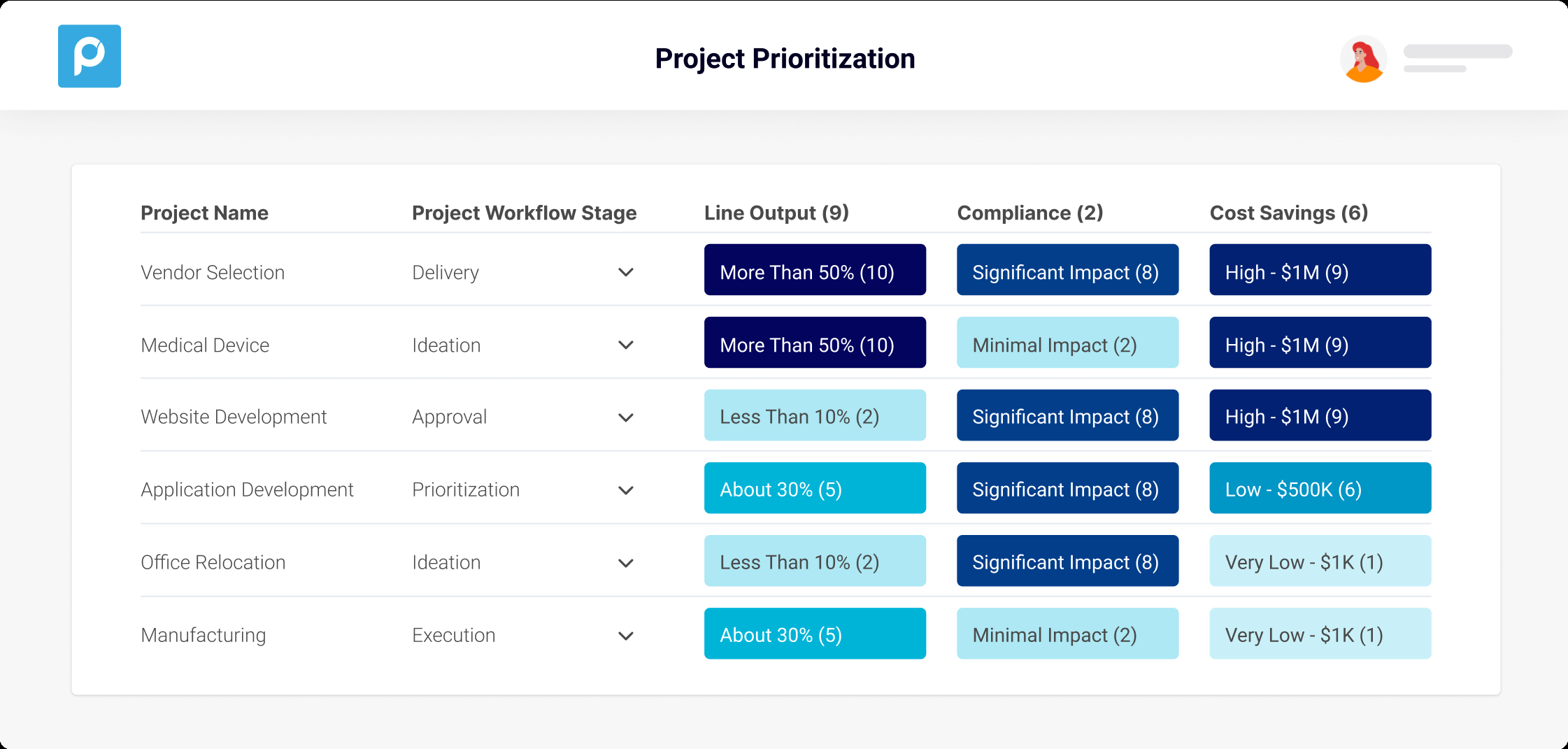
Task: Open the user avatar profile picture
Action: (1363, 59)
